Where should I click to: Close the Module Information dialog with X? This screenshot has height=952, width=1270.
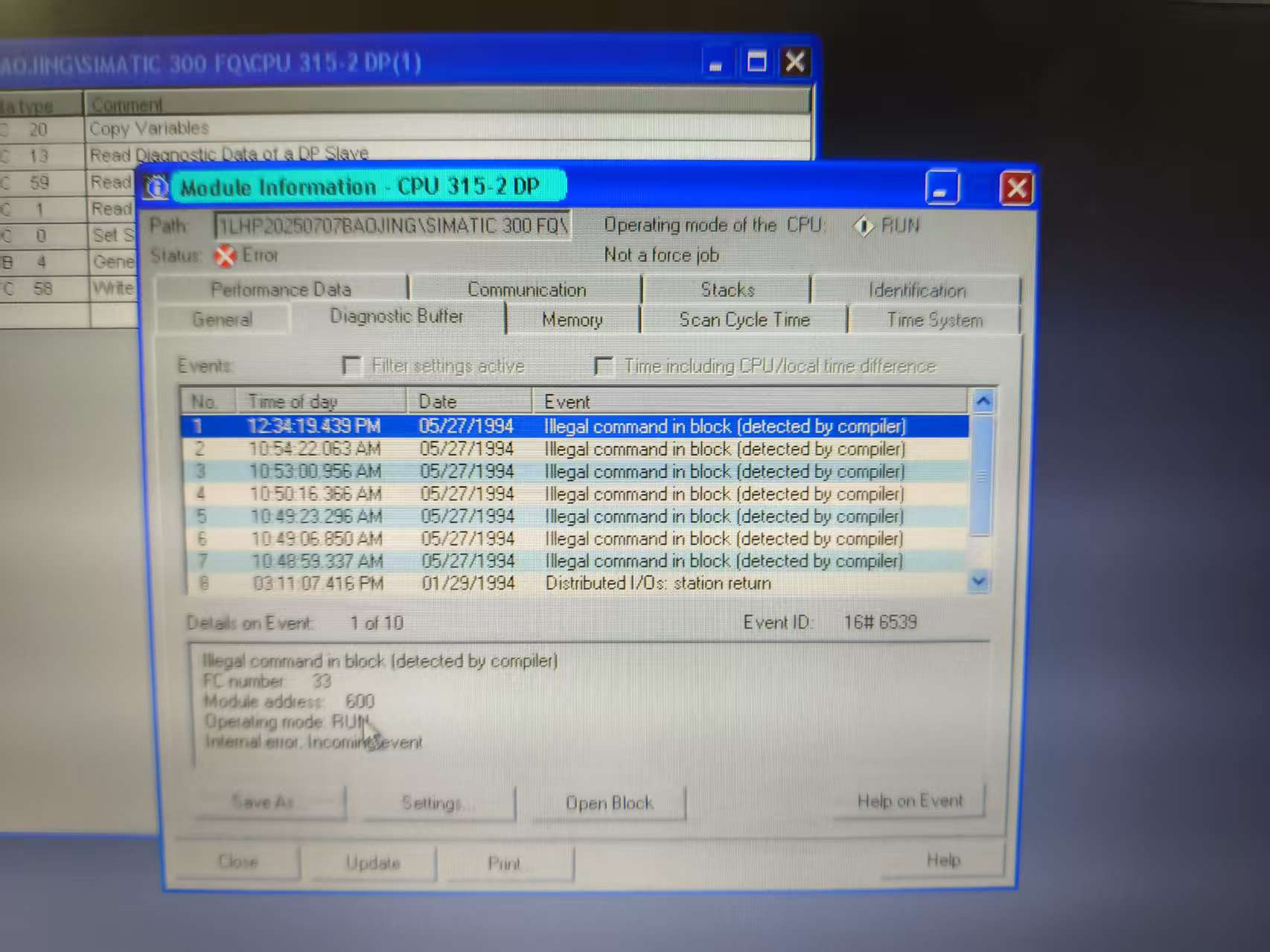1017,188
